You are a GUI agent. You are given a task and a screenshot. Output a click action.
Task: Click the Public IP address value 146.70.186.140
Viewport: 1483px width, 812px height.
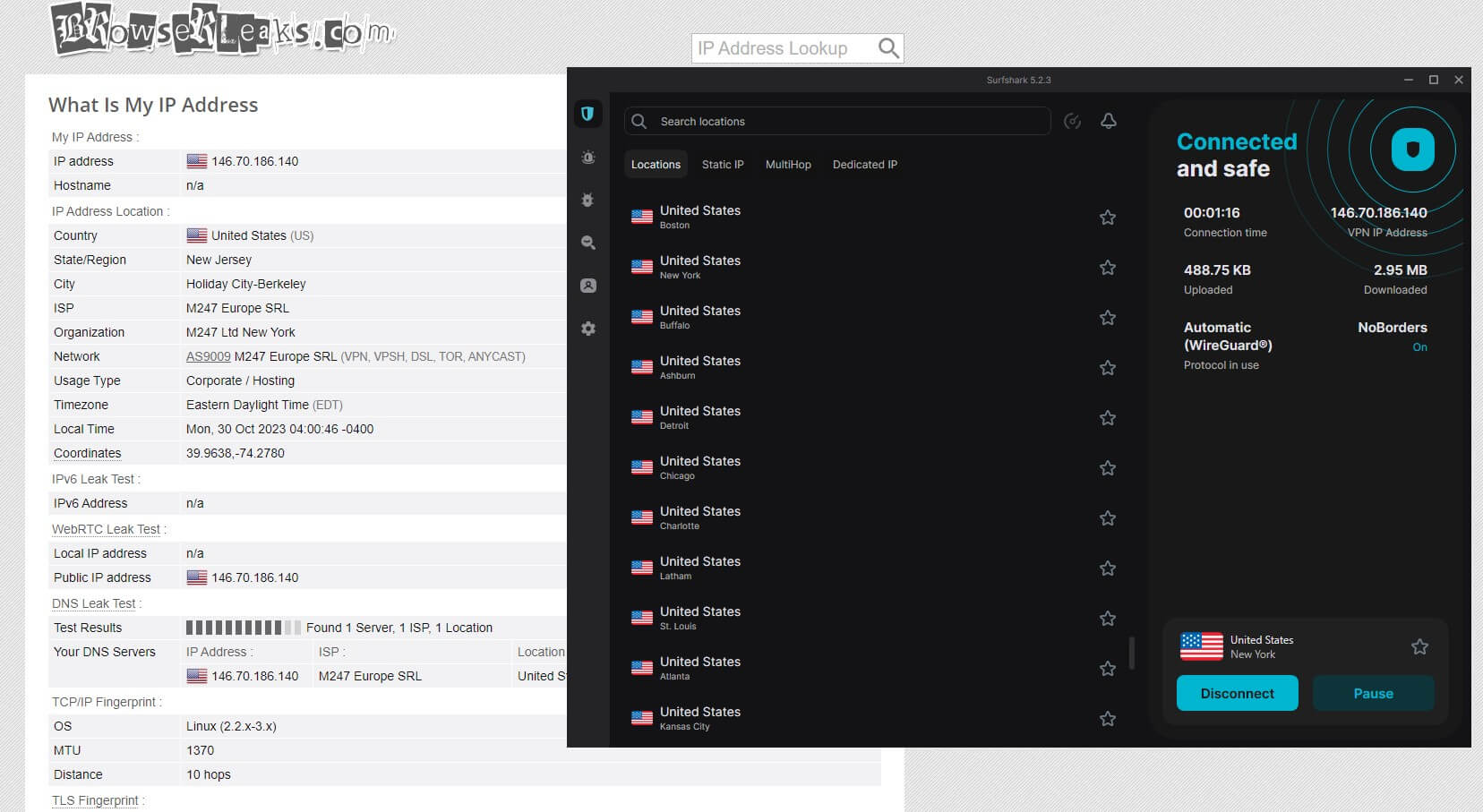click(x=255, y=577)
